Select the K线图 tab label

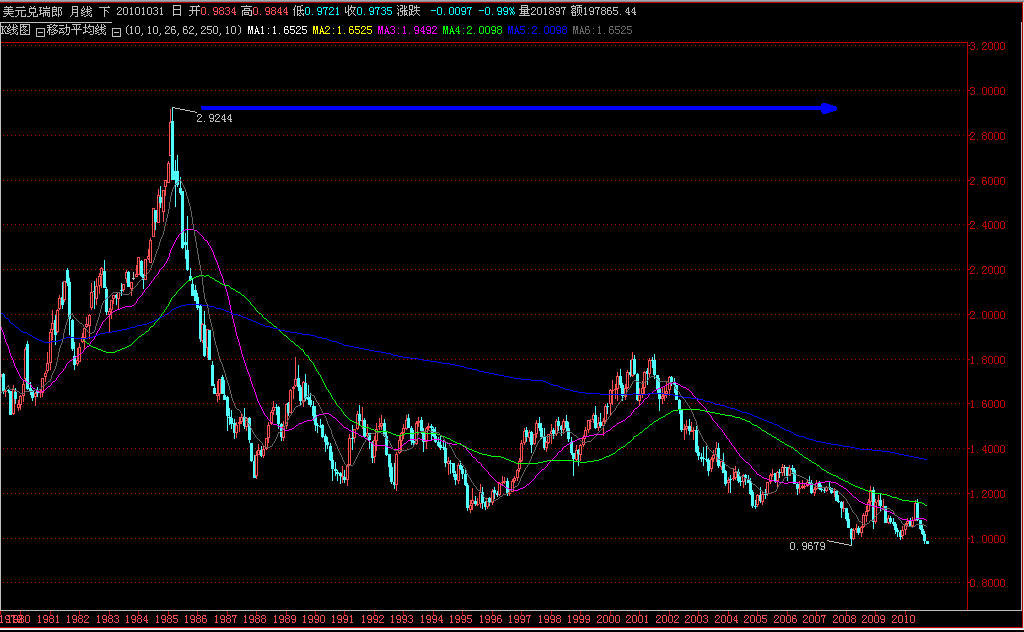(x=16, y=30)
